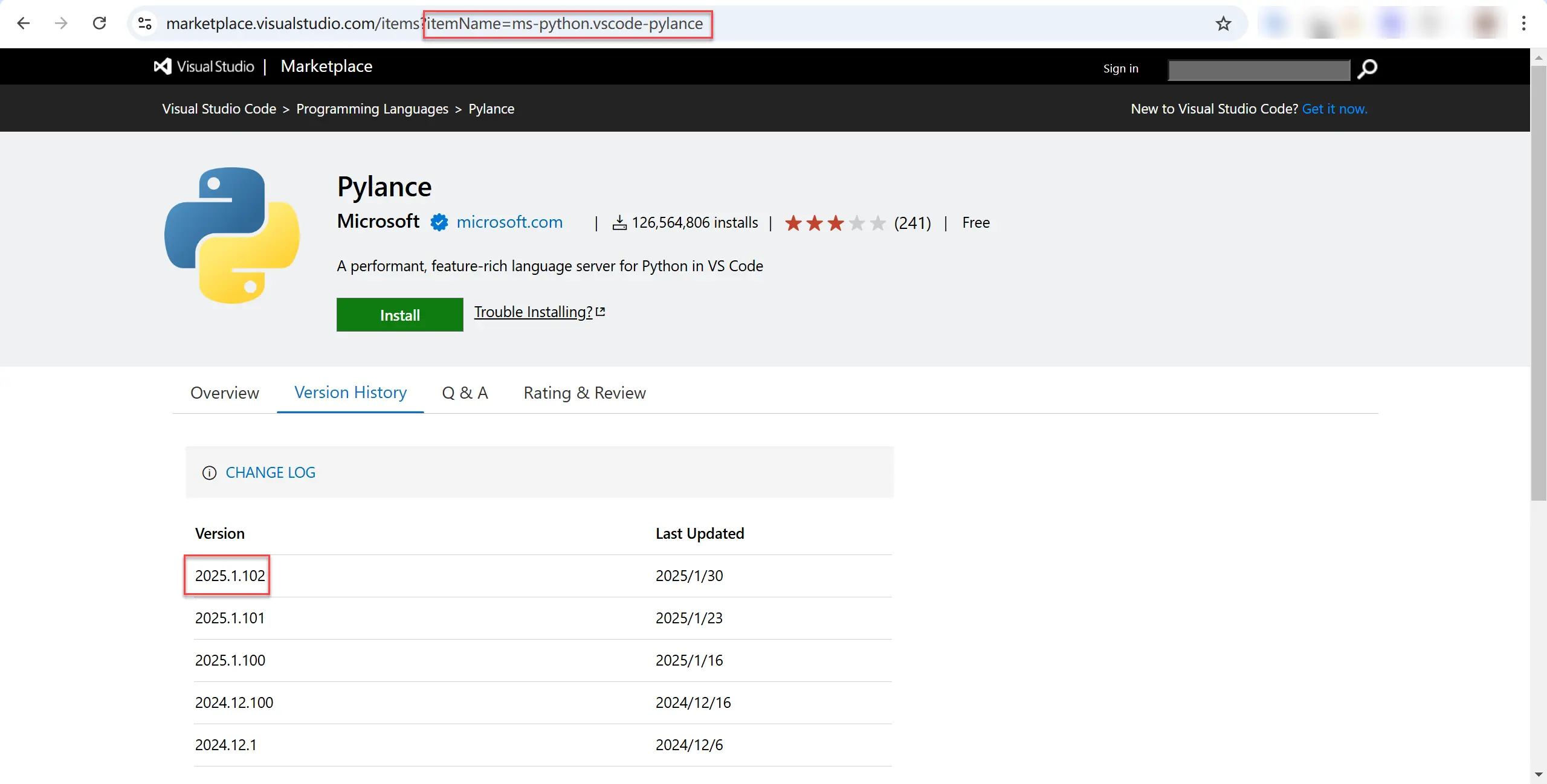Click the page scroll-down arrow

[1538, 774]
